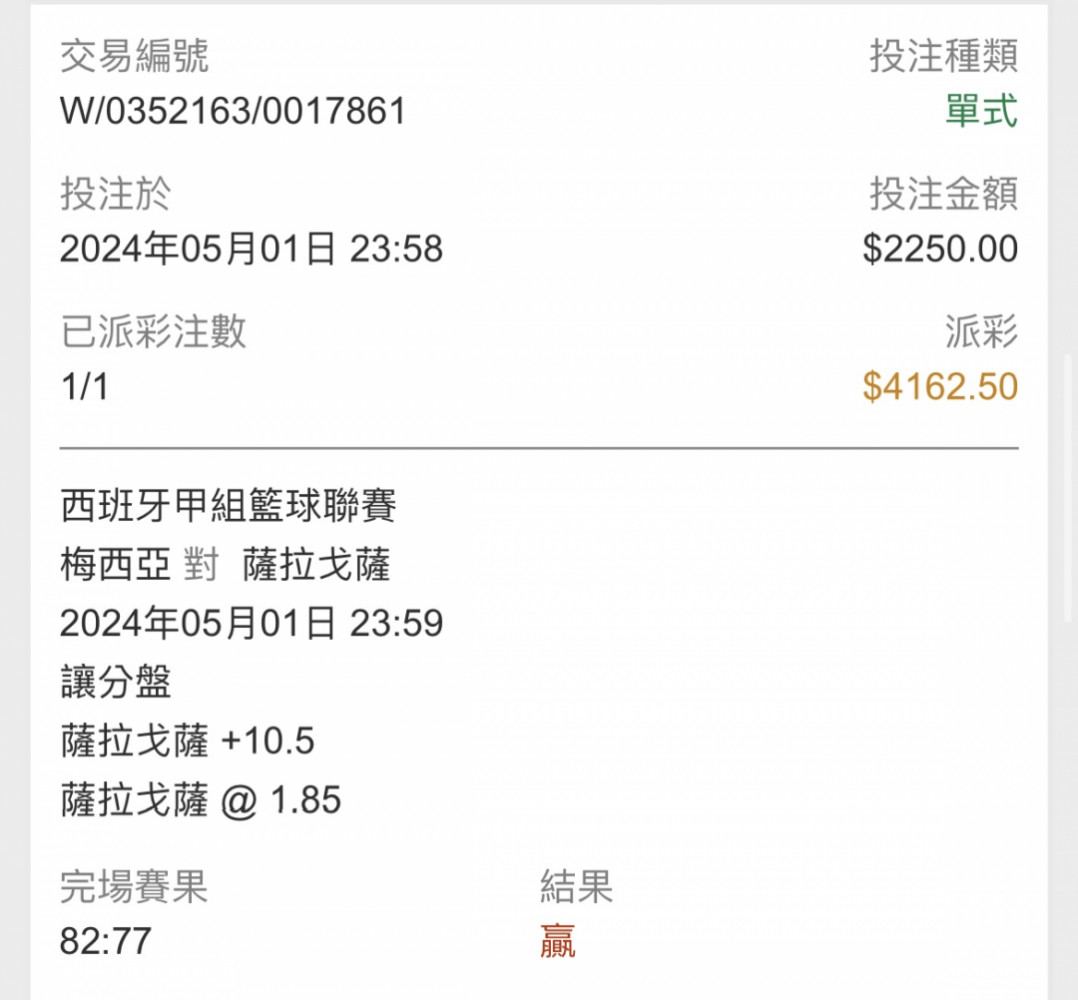Screen dimensions: 1078x1000
Task: Select the bet amount $2250.00
Action: (x=940, y=249)
